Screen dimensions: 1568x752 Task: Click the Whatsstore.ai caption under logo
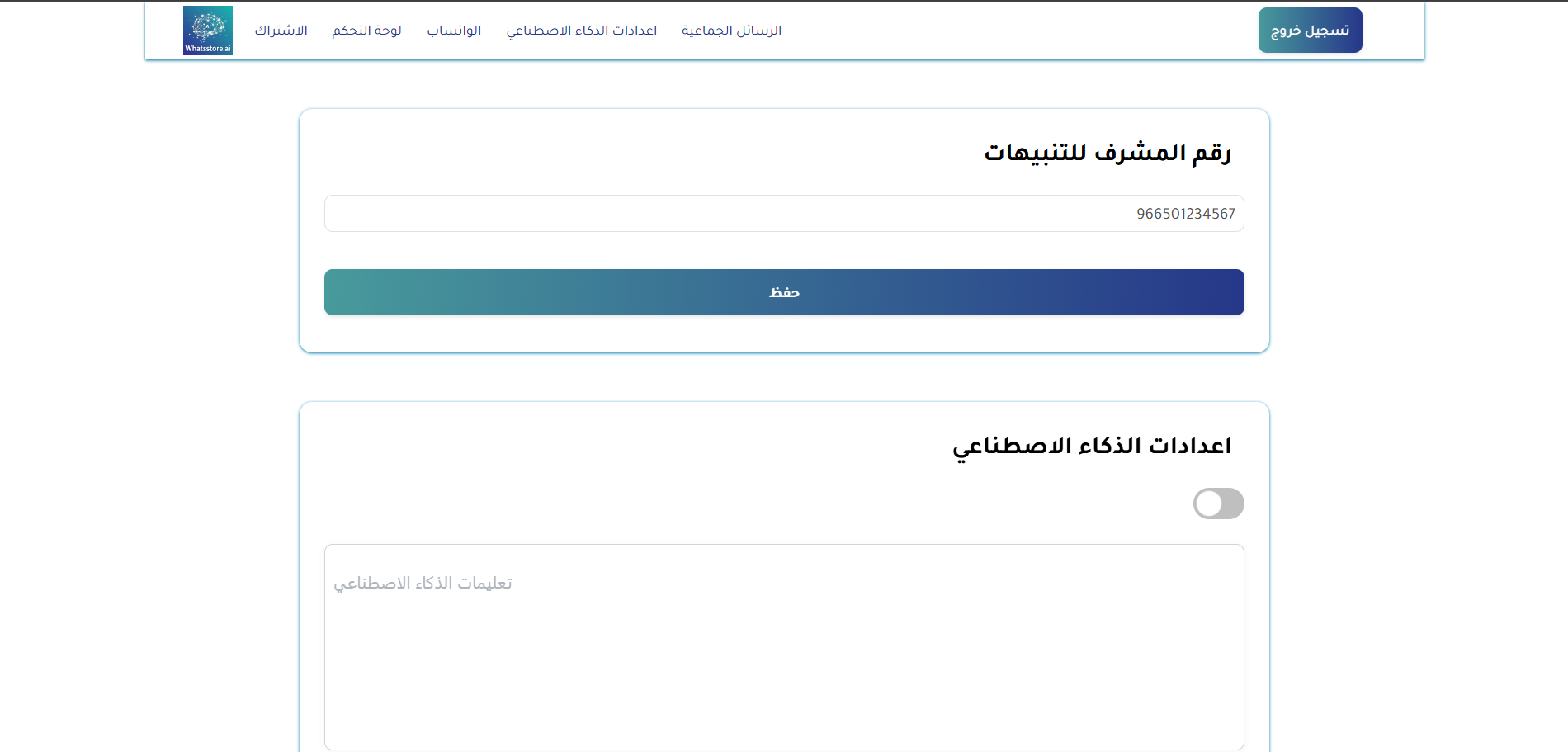pos(208,49)
